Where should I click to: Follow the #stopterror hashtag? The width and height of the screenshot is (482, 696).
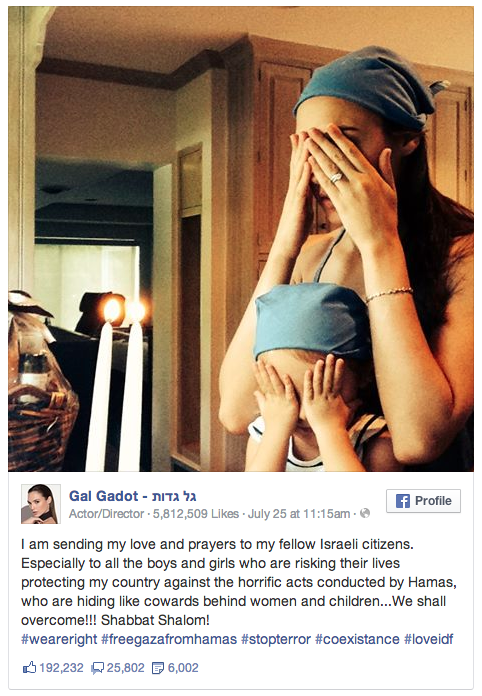click(x=276, y=639)
